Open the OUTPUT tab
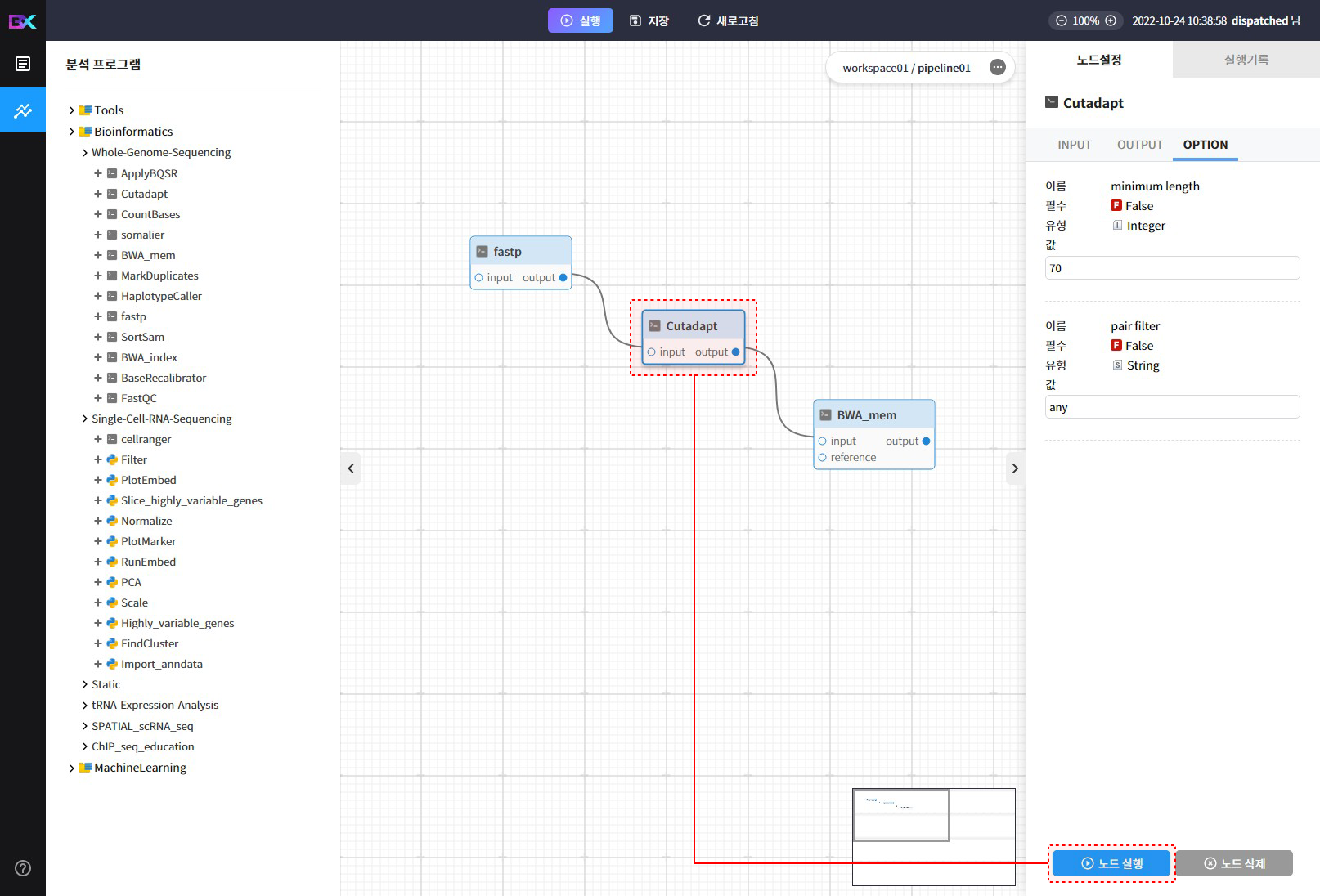The height and width of the screenshot is (896, 1320). coord(1140,145)
